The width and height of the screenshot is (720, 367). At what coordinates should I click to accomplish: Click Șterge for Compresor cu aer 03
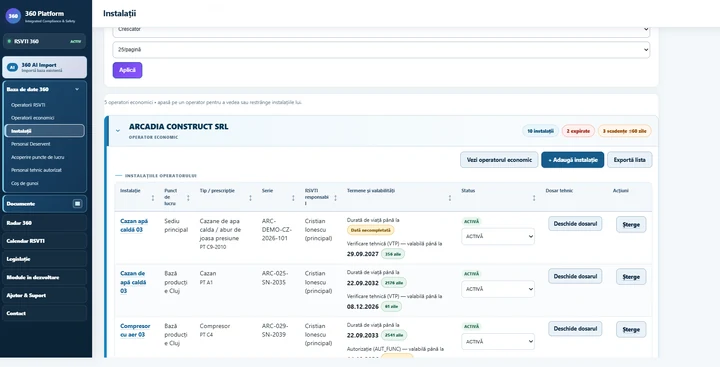click(631, 329)
